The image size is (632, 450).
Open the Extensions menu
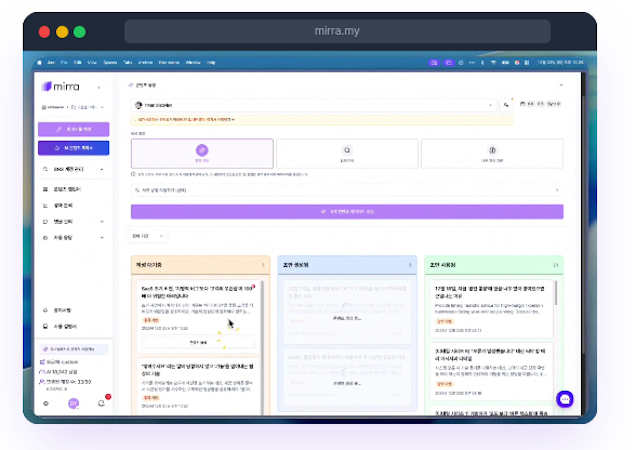coord(169,62)
